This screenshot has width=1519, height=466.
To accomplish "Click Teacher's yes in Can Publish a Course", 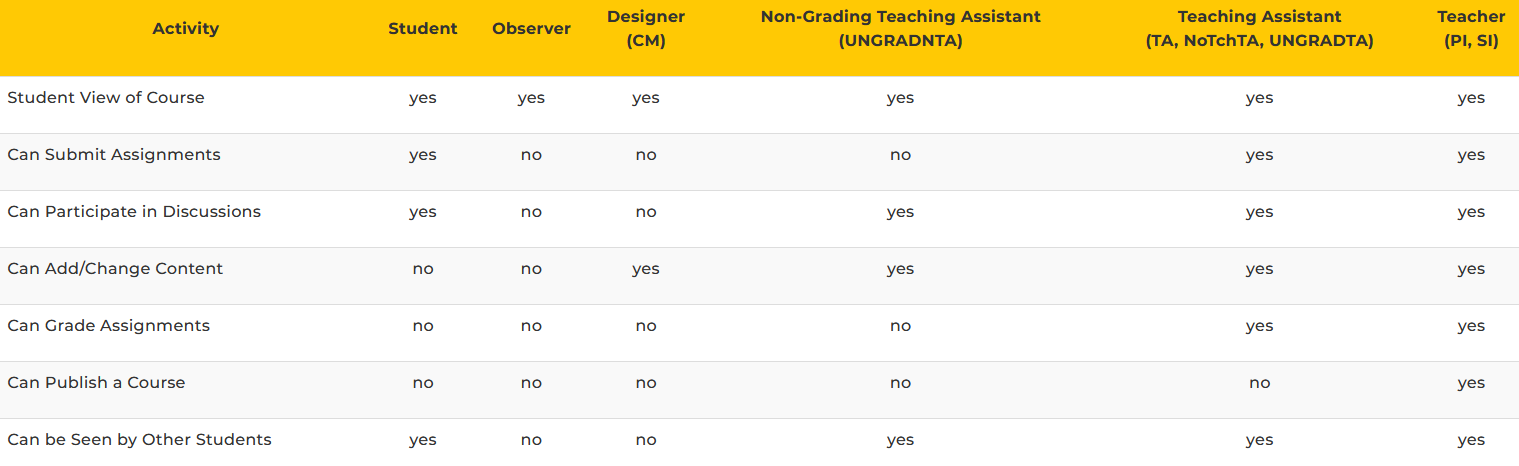I will tap(1471, 383).
